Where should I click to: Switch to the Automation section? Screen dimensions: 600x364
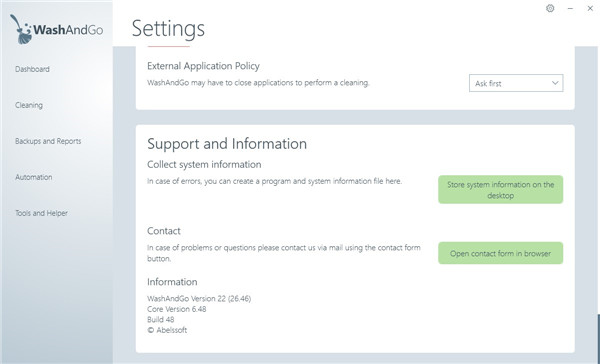pos(34,177)
